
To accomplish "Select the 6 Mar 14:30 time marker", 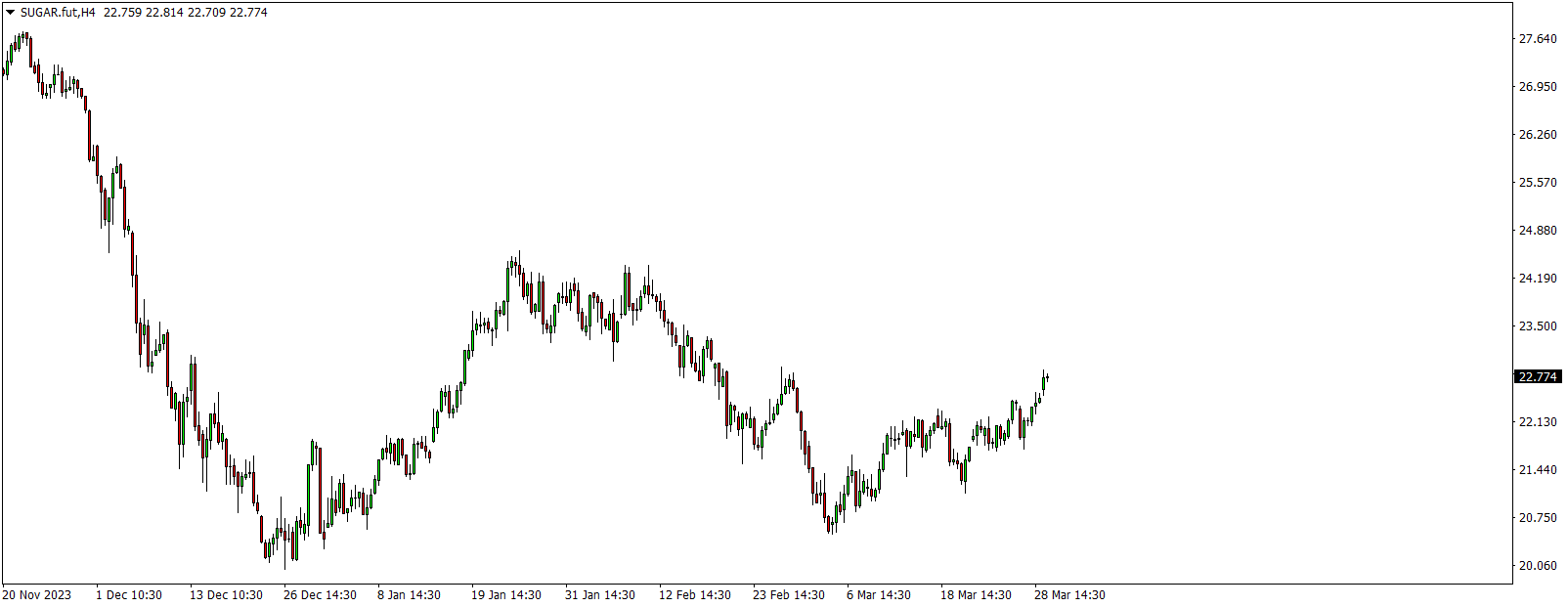I will [879, 595].
